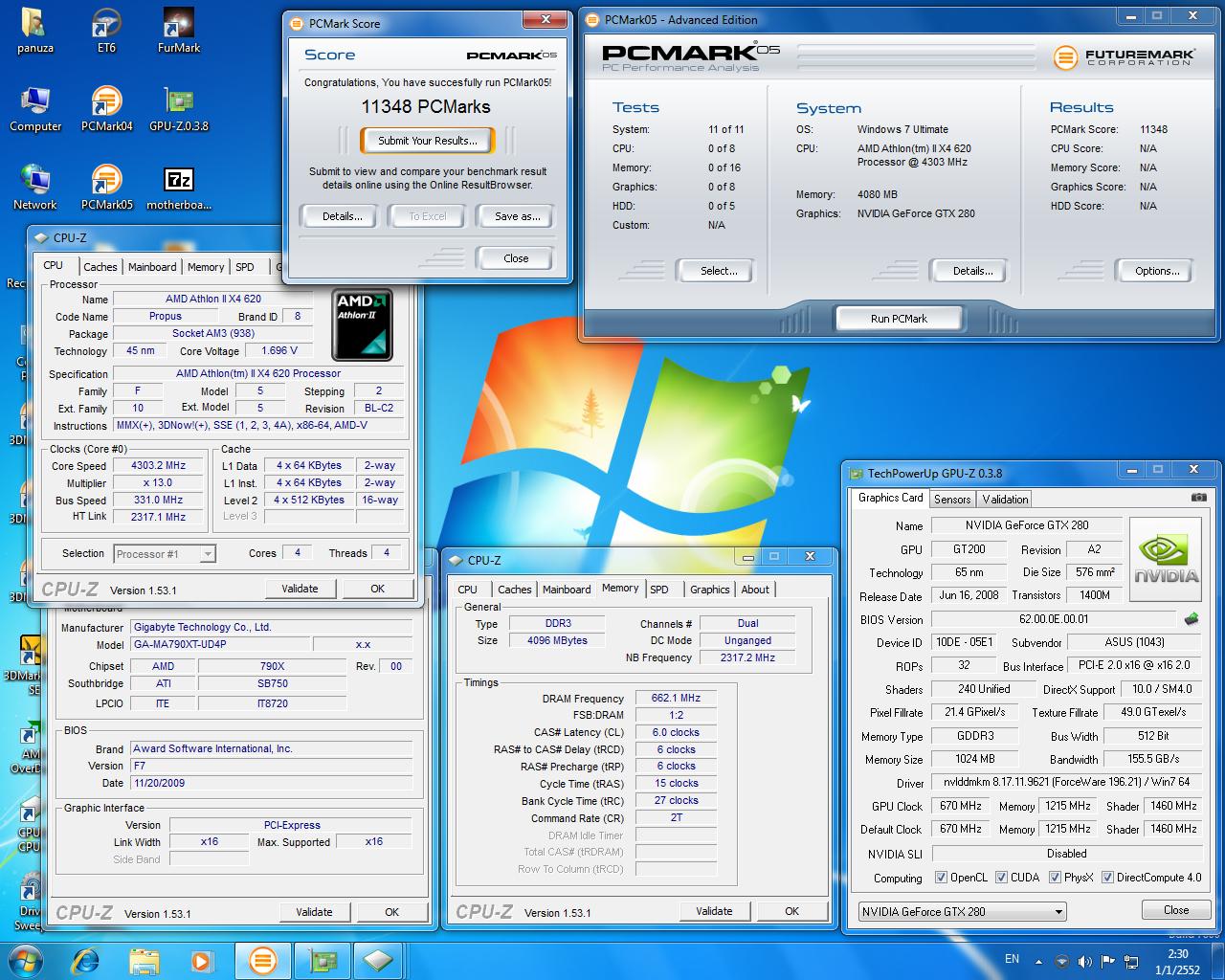Click the GPU-Z Driver version field
Viewport: 1225px width, 980px height.
pyautogui.click(x=1067, y=782)
